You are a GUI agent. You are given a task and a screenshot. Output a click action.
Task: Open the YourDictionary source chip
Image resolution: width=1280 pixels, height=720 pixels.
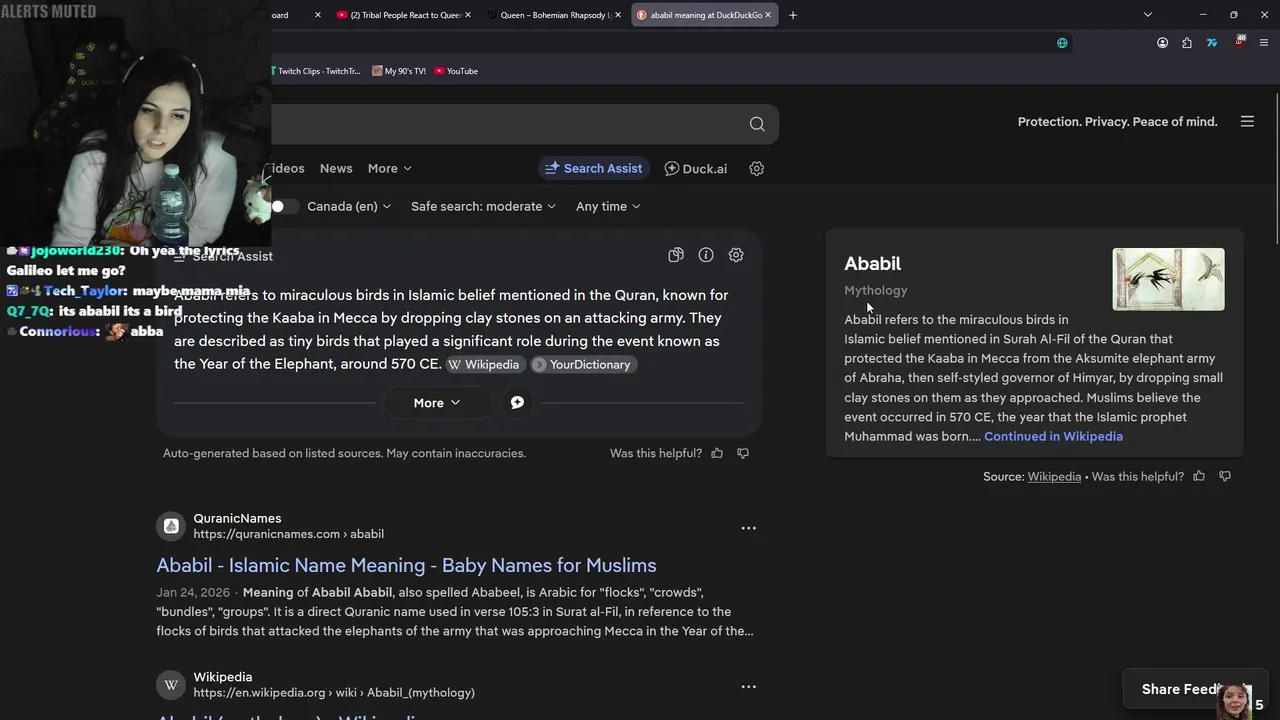click(582, 364)
